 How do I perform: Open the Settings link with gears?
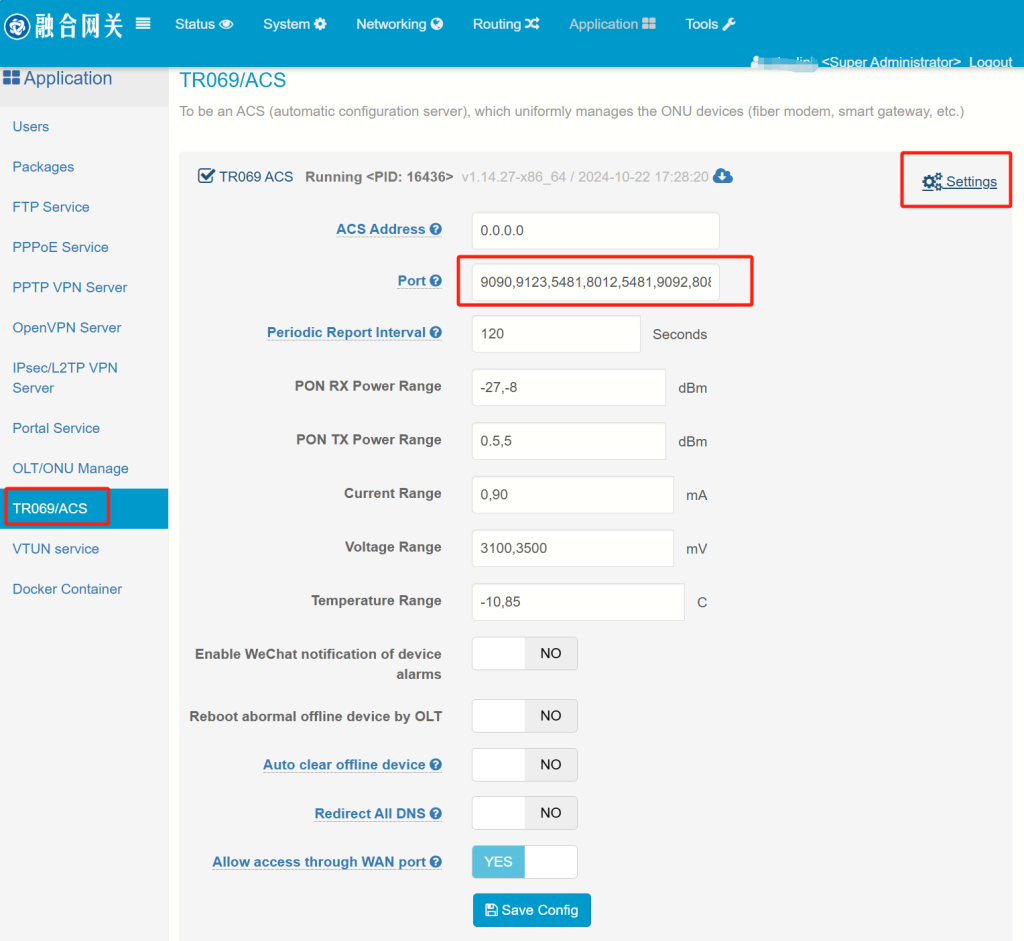click(x=959, y=182)
